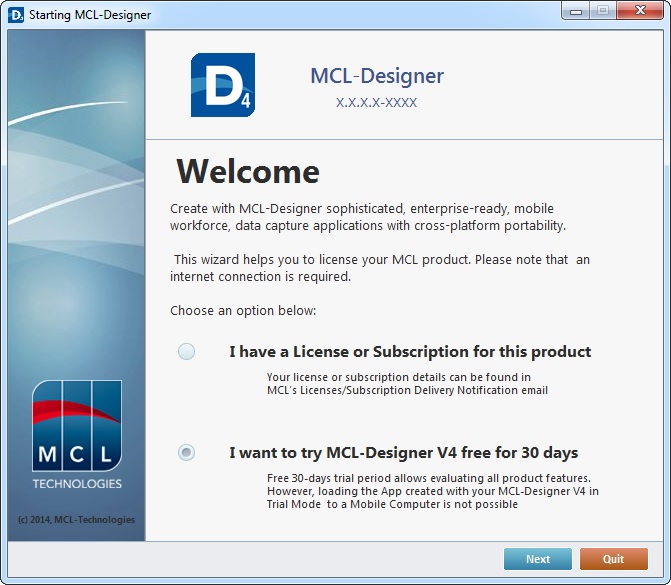Click the 'Welcome' heading
Screen dimensions: 671x585
pos(248,171)
